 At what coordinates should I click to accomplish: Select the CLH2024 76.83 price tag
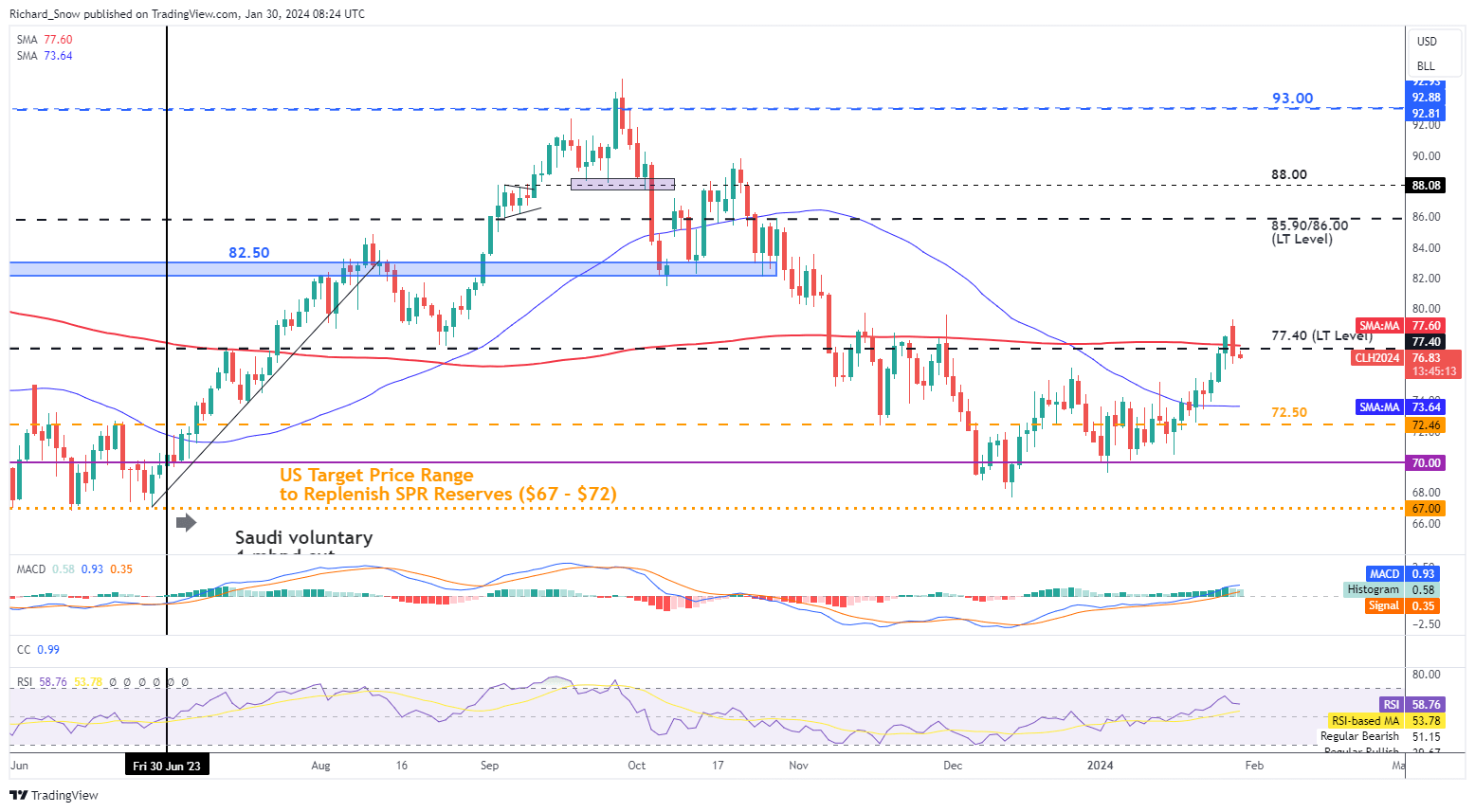[x=1407, y=365]
